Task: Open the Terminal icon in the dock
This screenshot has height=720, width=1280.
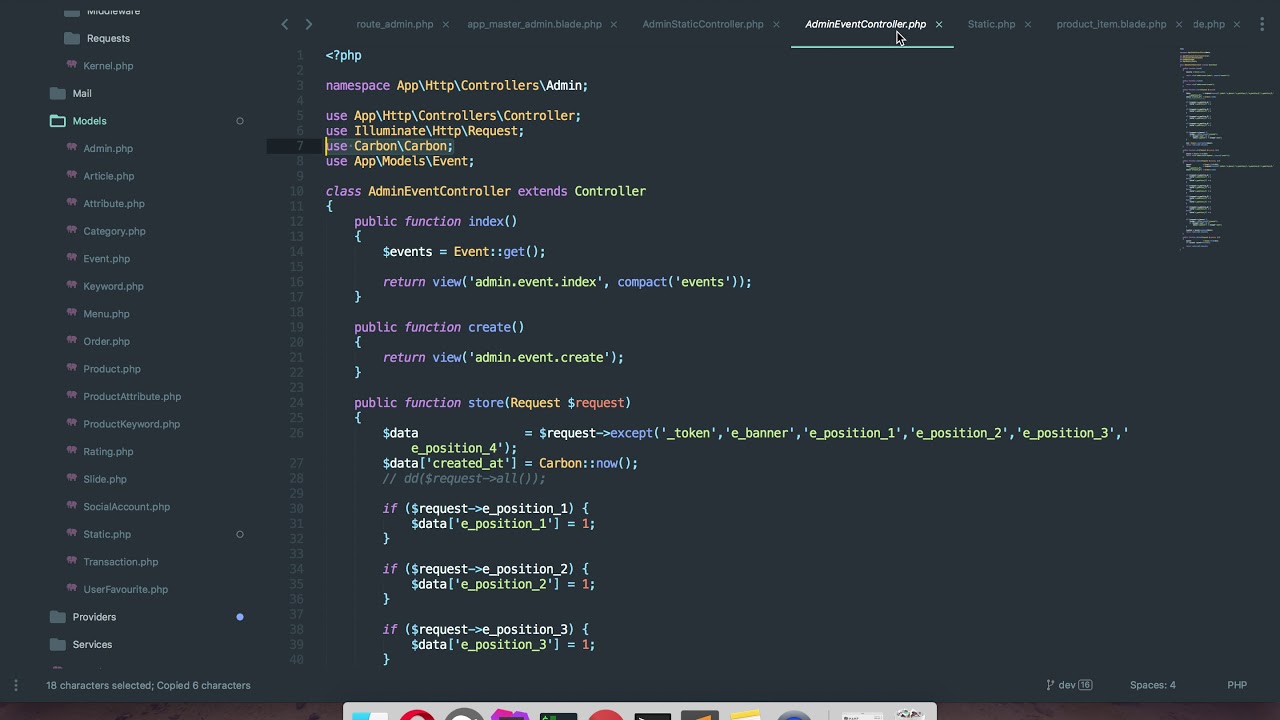Action: (x=652, y=715)
